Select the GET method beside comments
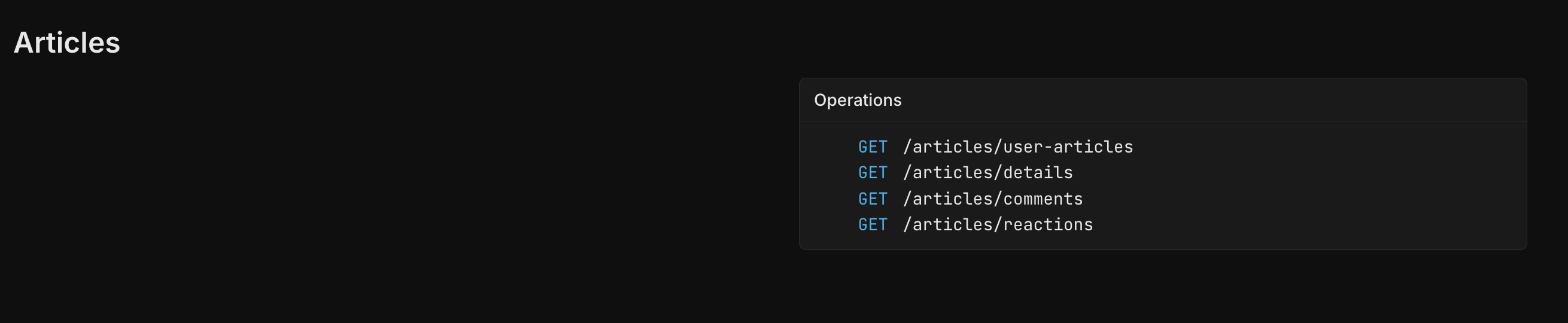 872,199
